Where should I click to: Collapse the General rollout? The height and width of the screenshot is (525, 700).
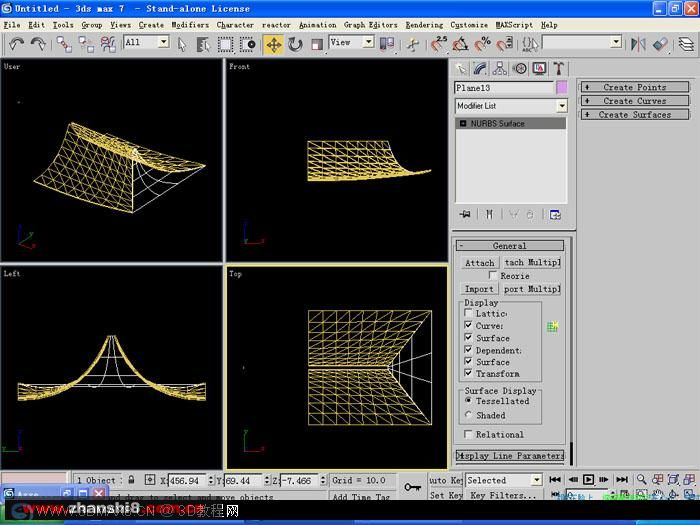[x=510, y=246]
